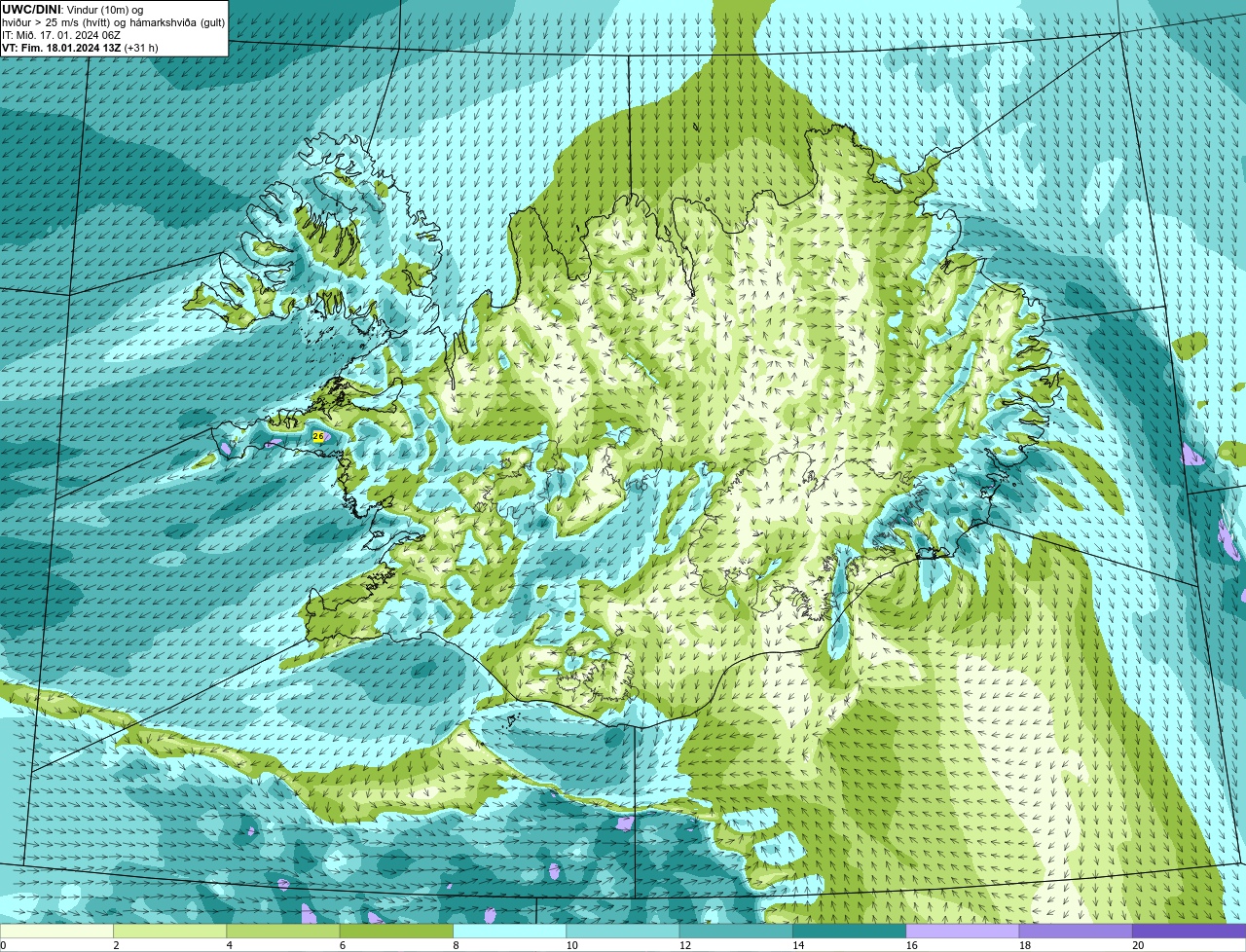The height and width of the screenshot is (952, 1246).
Task: Click the yellow 26 maximum gust marker
Action: pyautogui.click(x=318, y=436)
